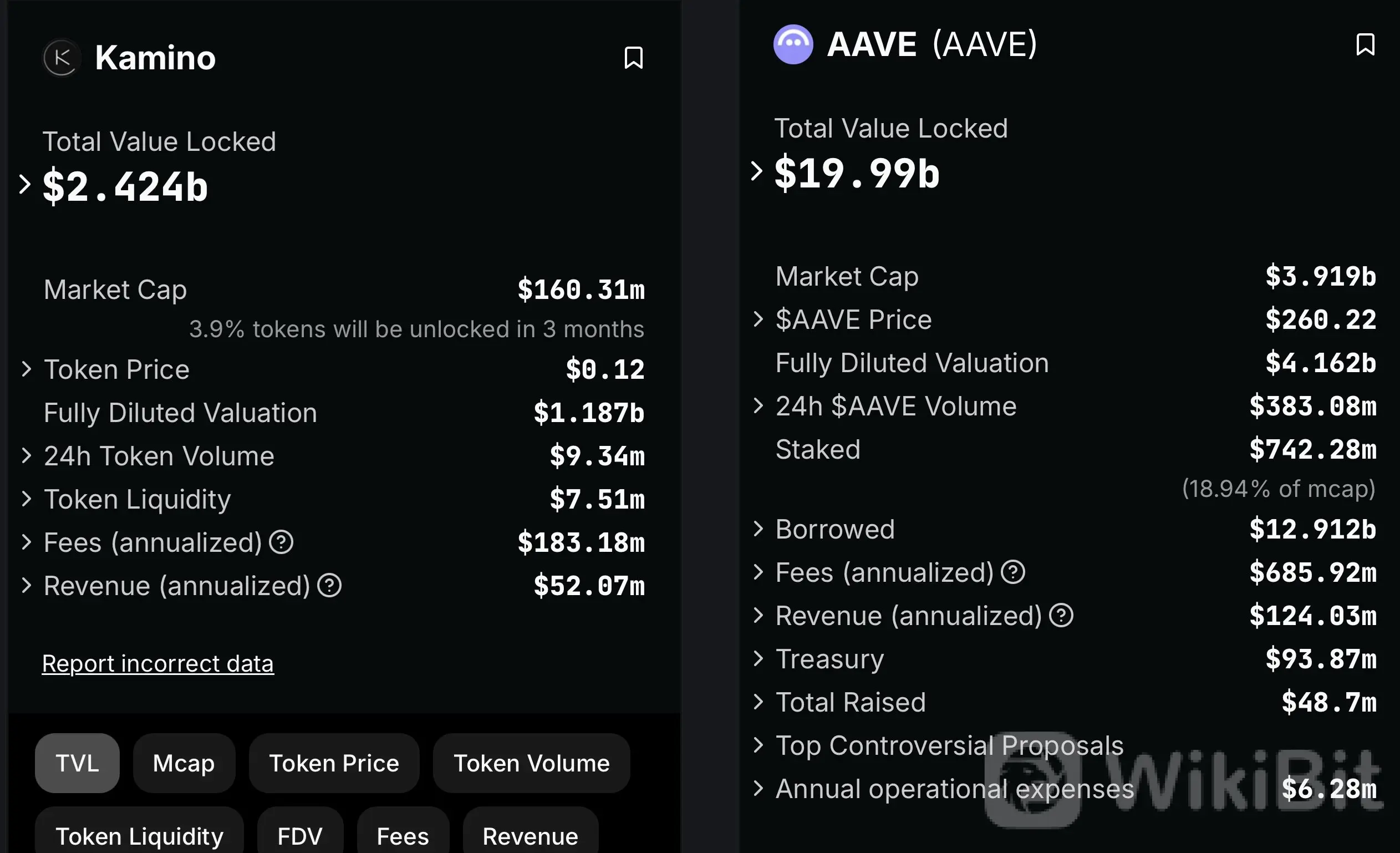Screen dimensions: 1400x853
Task: Select the Token Price chip
Action: pyautogui.click(x=334, y=763)
